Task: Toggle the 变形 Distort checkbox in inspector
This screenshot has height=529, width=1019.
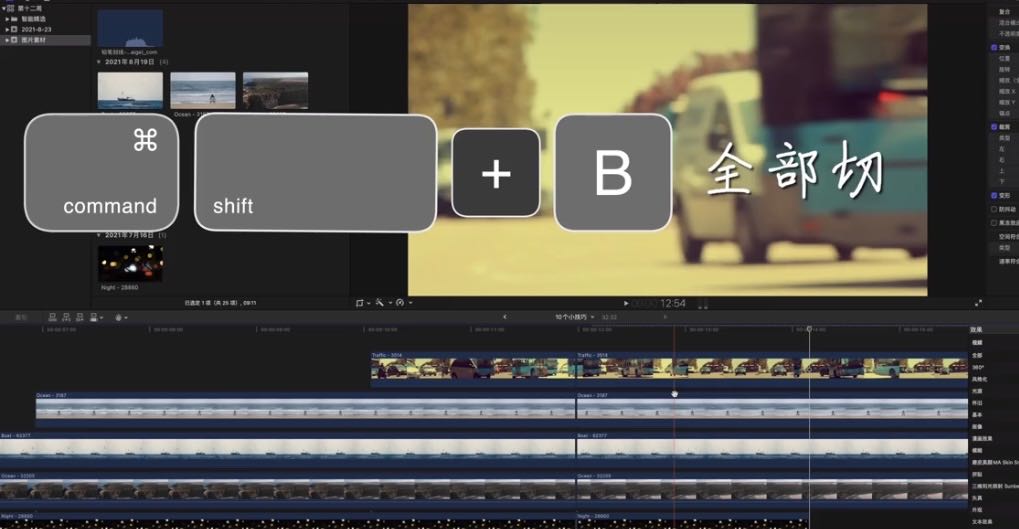Action: (x=994, y=195)
